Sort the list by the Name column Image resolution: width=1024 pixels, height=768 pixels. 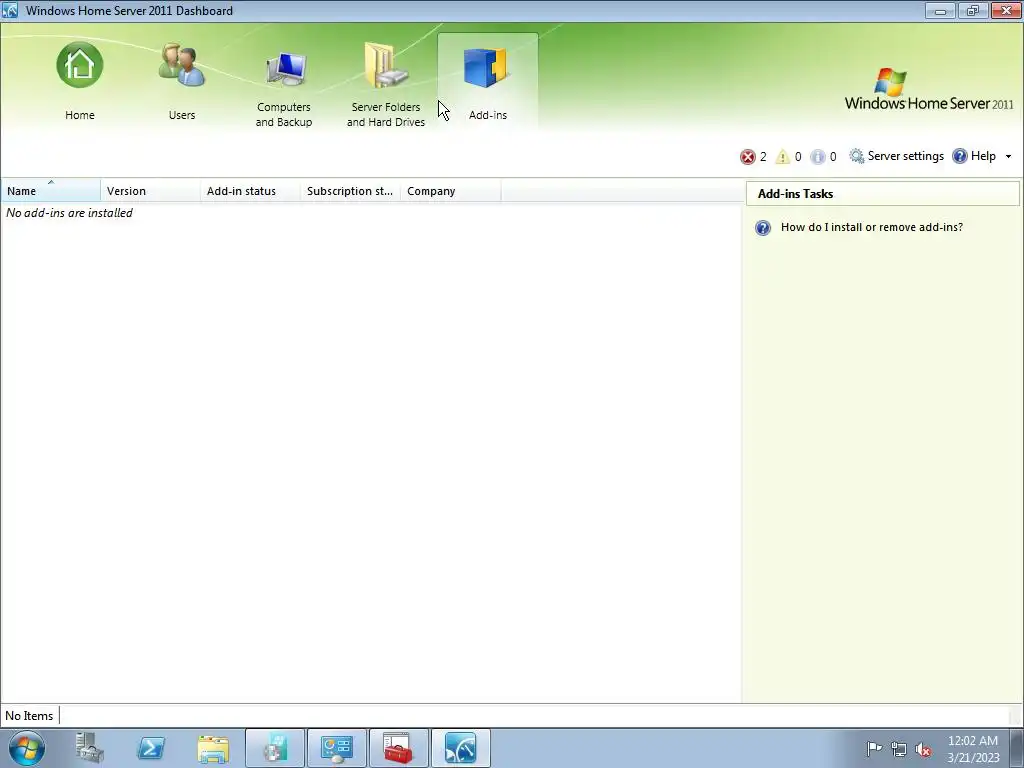[51, 191]
